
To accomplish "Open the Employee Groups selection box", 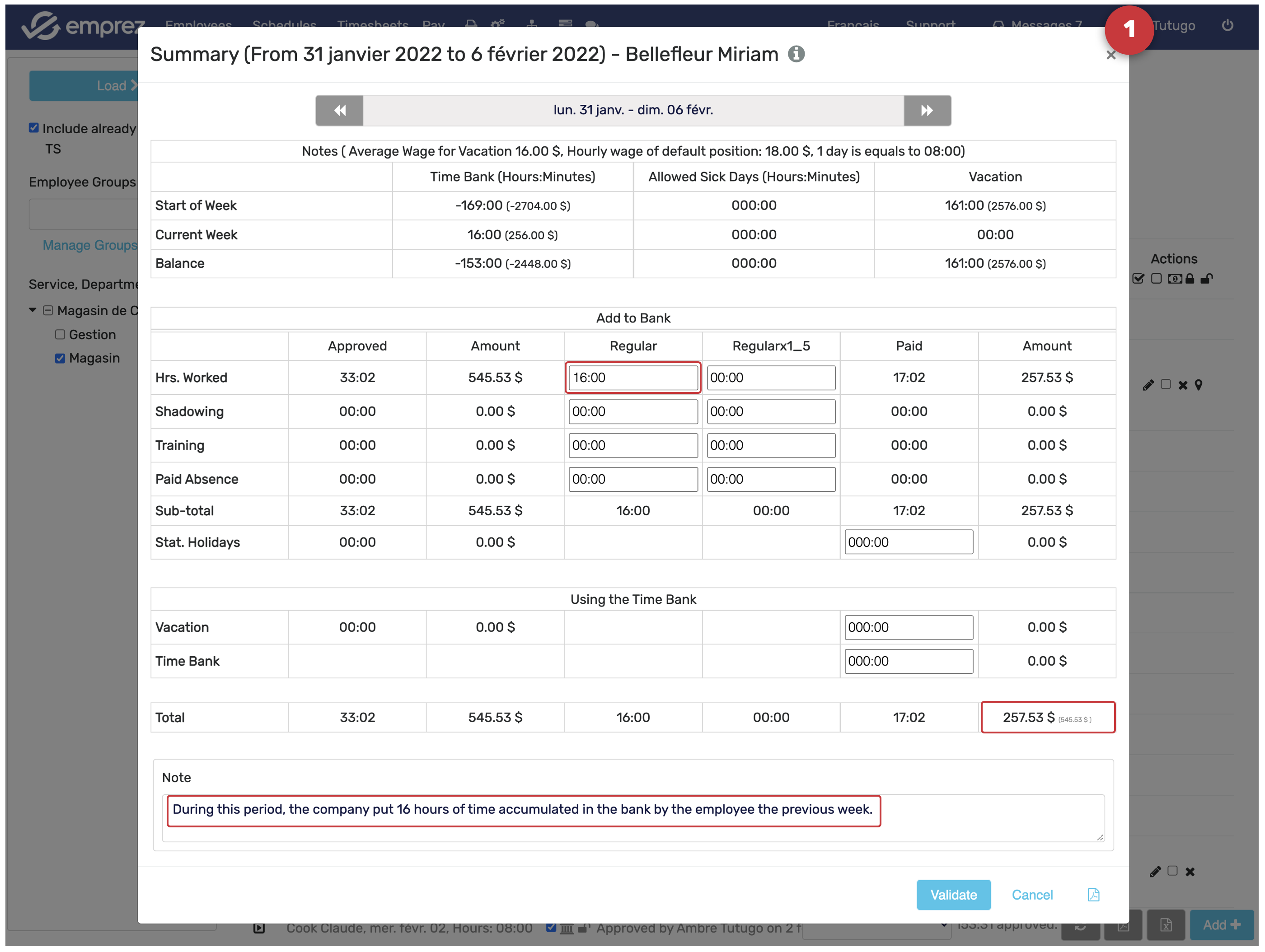I will pos(83,215).
